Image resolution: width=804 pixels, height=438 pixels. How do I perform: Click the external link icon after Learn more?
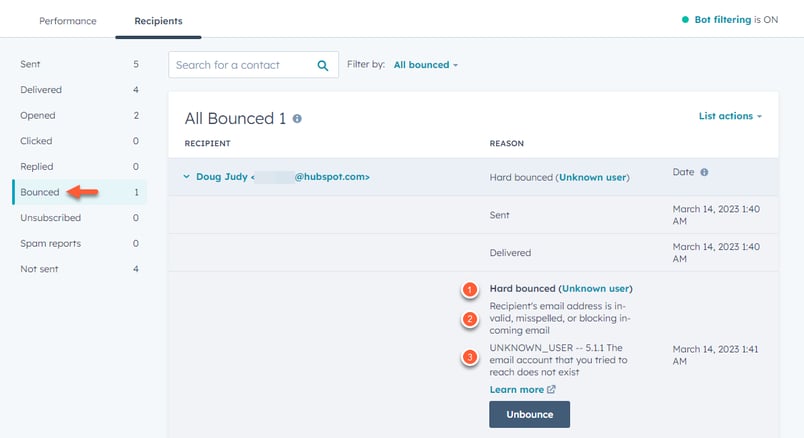point(552,390)
